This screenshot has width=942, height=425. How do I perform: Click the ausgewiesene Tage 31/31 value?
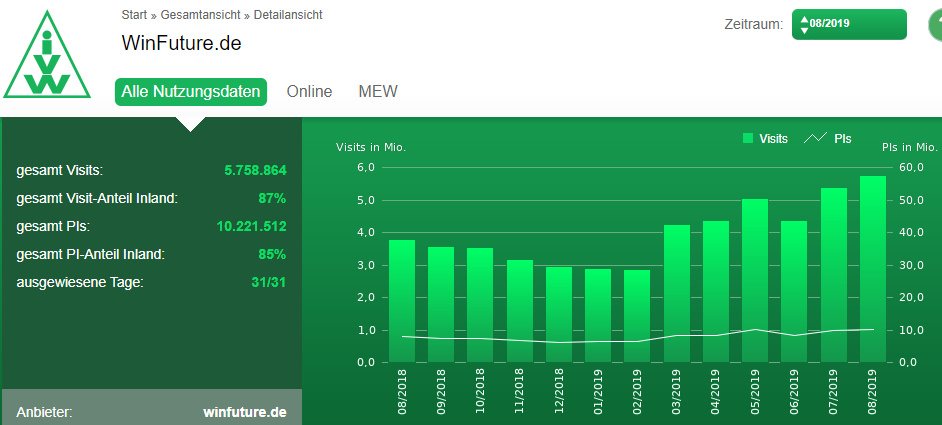click(269, 282)
